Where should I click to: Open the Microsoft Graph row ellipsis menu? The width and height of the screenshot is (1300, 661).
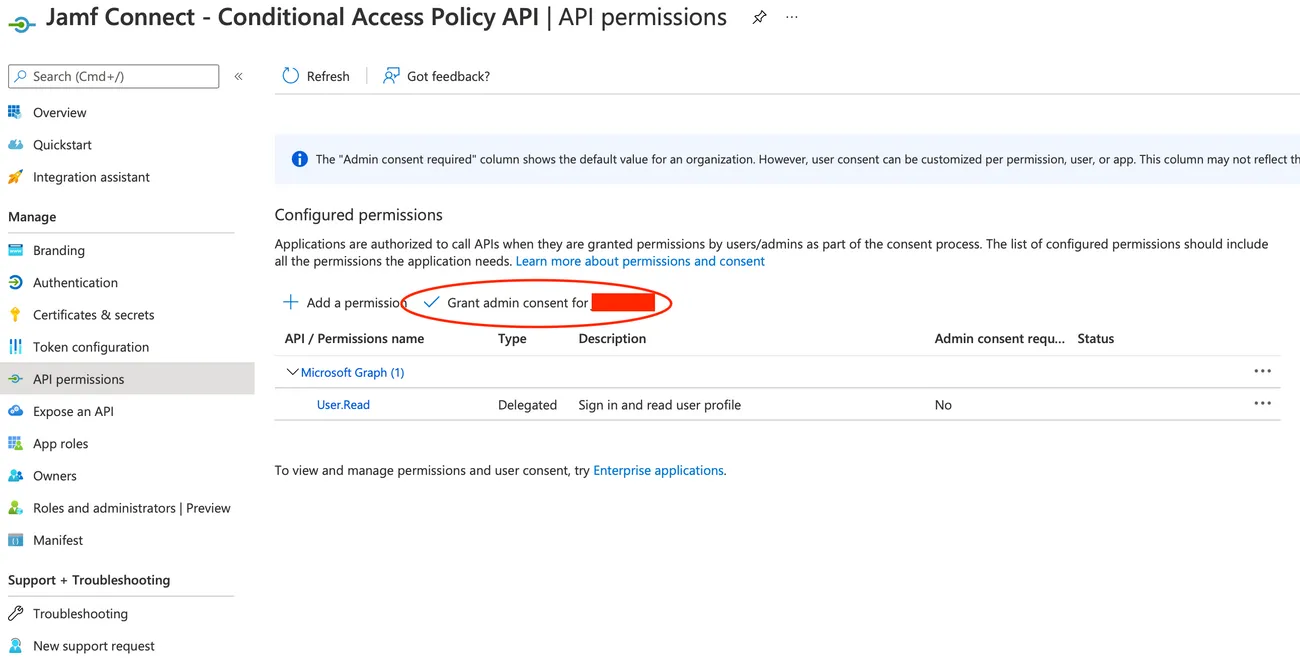(x=1263, y=371)
